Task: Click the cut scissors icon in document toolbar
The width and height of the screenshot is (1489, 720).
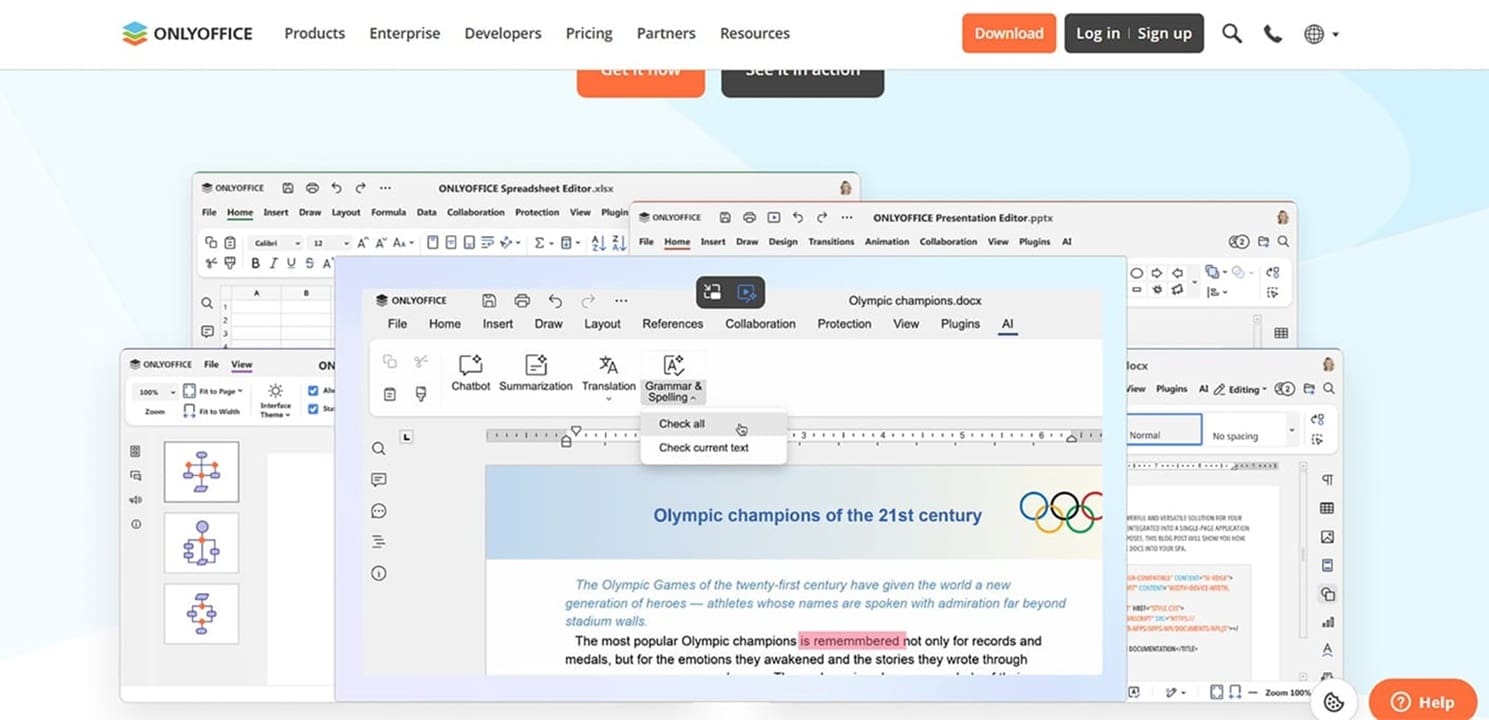Action: (421, 361)
